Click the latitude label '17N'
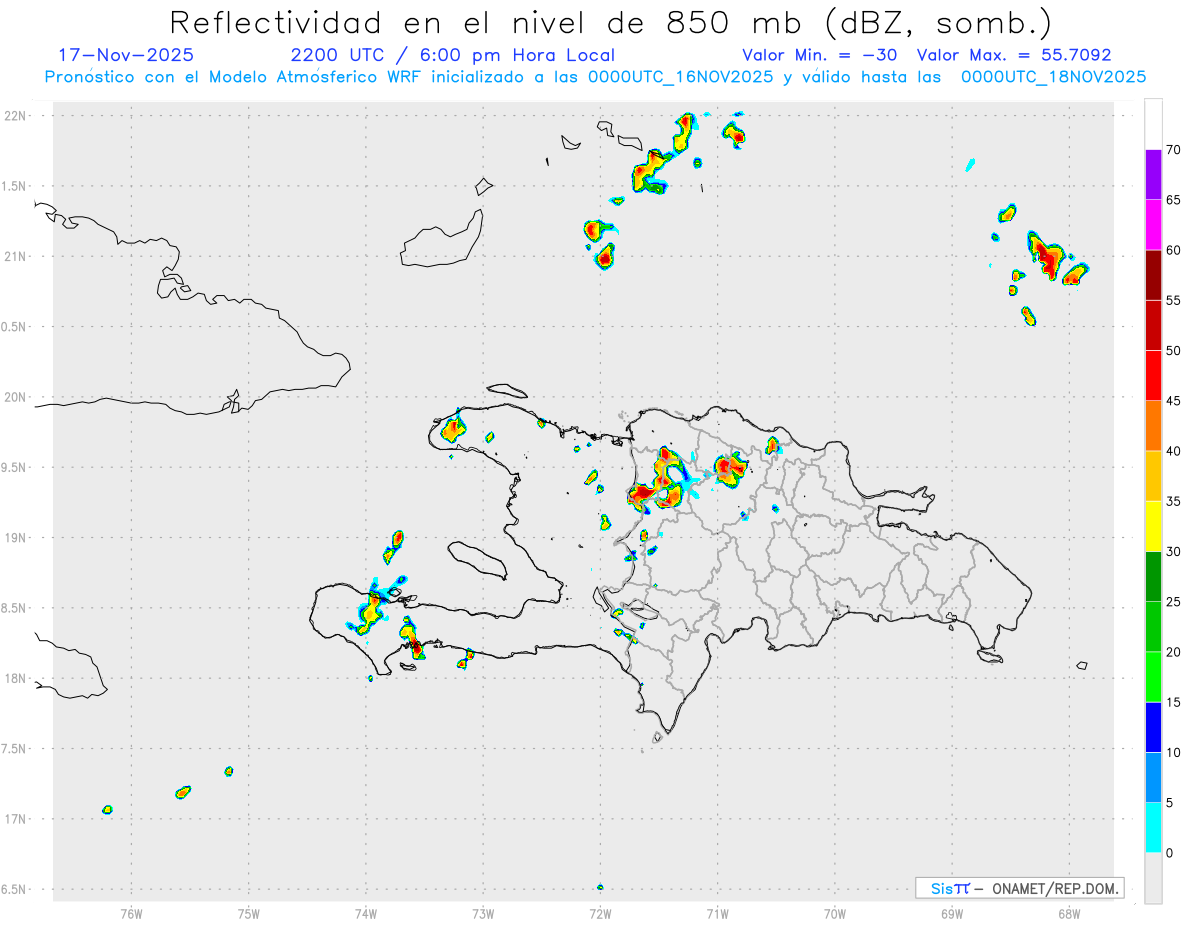Image resolution: width=1200 pixels, height=927 pixels. 17,819
